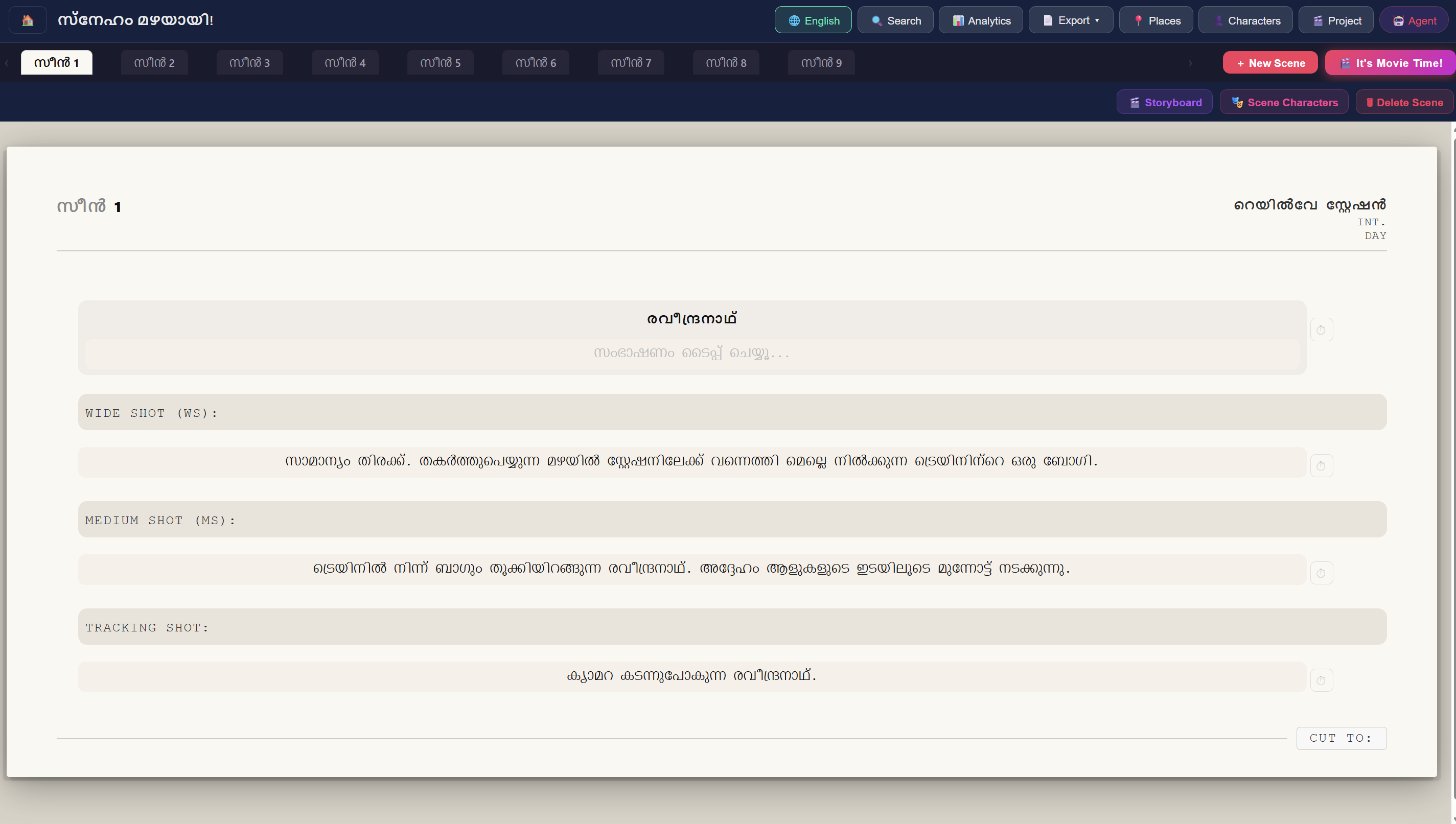Click the action line starting സാമാന്യം തിരക്ക്

(692, 462)
